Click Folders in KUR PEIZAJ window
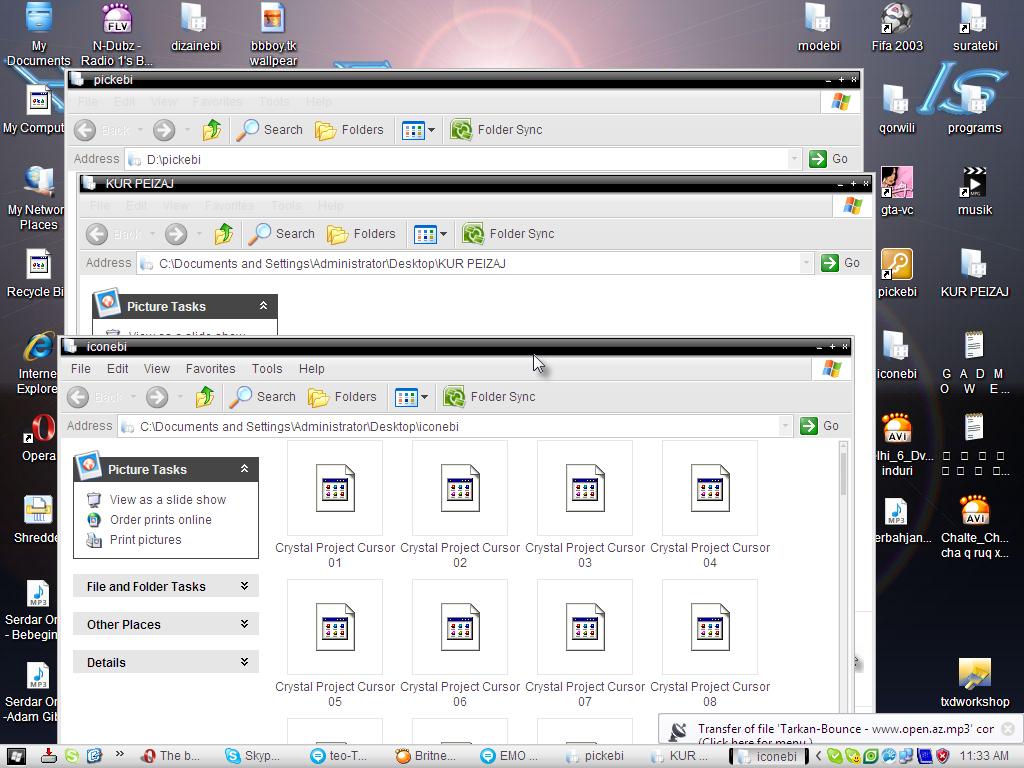1024x768 pixels. [x=362, y=234]
